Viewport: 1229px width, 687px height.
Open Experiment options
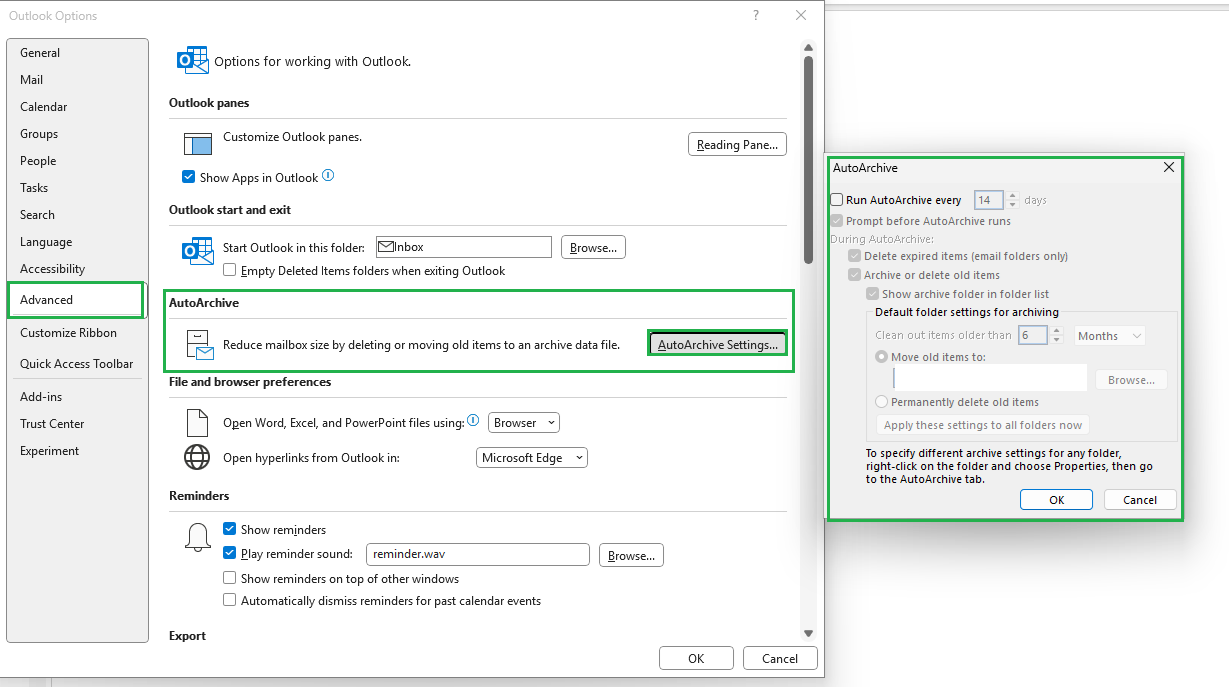(77, 451)
